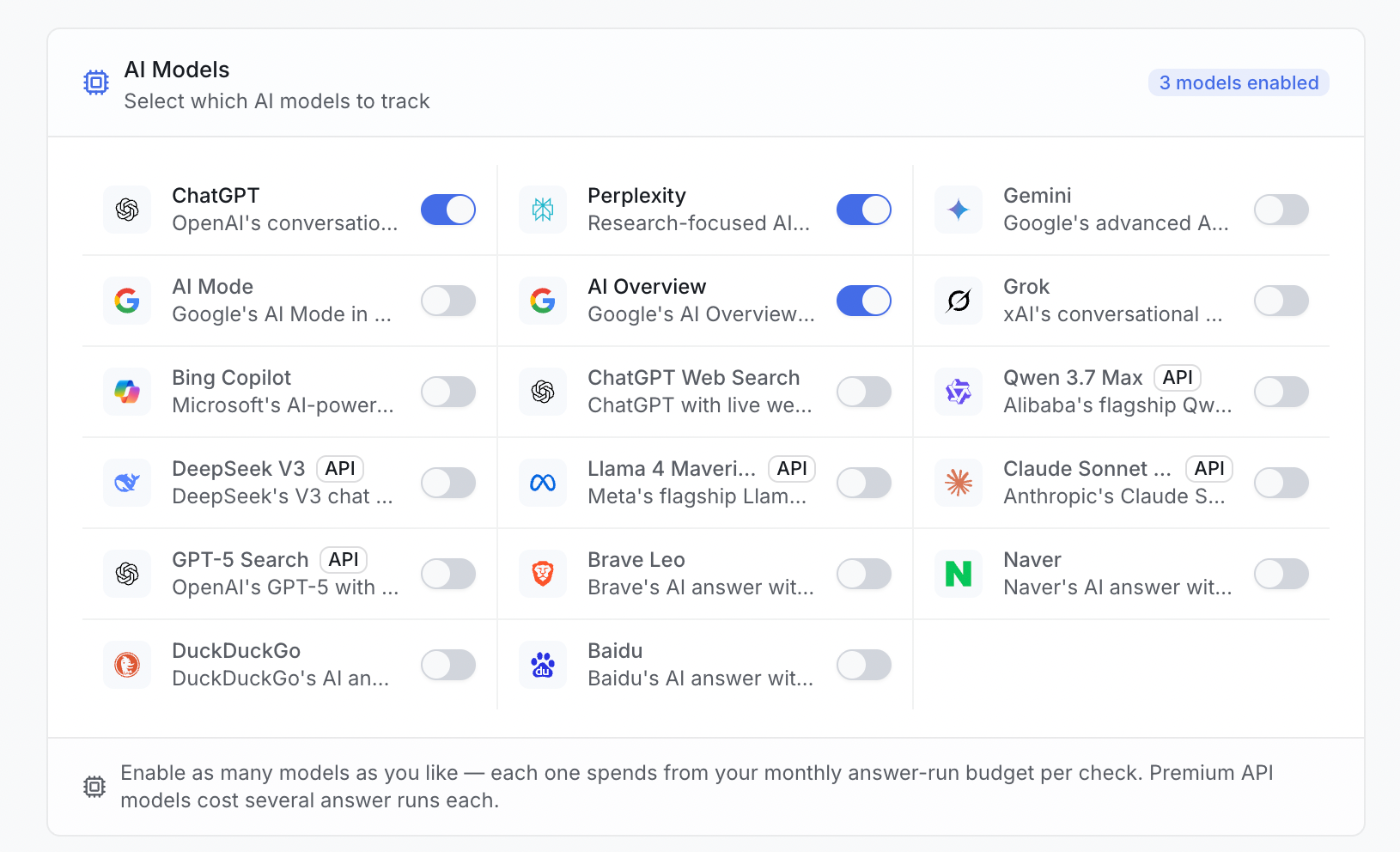Viewport: 1400px width, 852px height.
Task: Enable the Gemini model toggle
Action: click(1281, 210)
